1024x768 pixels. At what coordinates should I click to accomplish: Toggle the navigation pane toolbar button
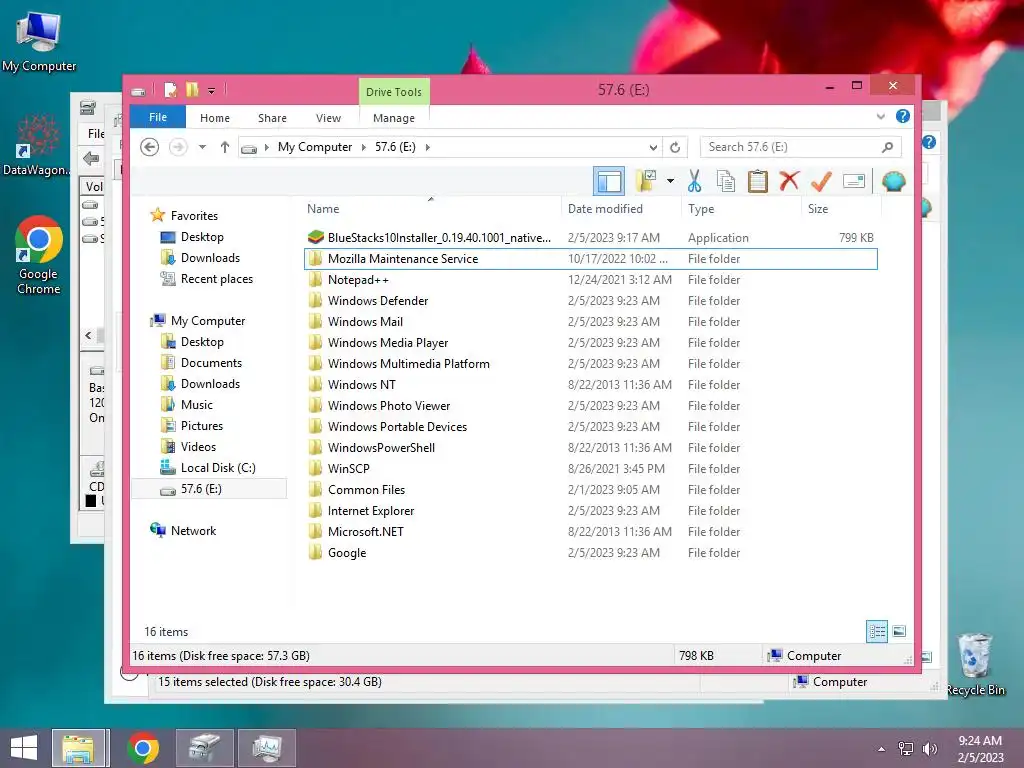point(609,181)
